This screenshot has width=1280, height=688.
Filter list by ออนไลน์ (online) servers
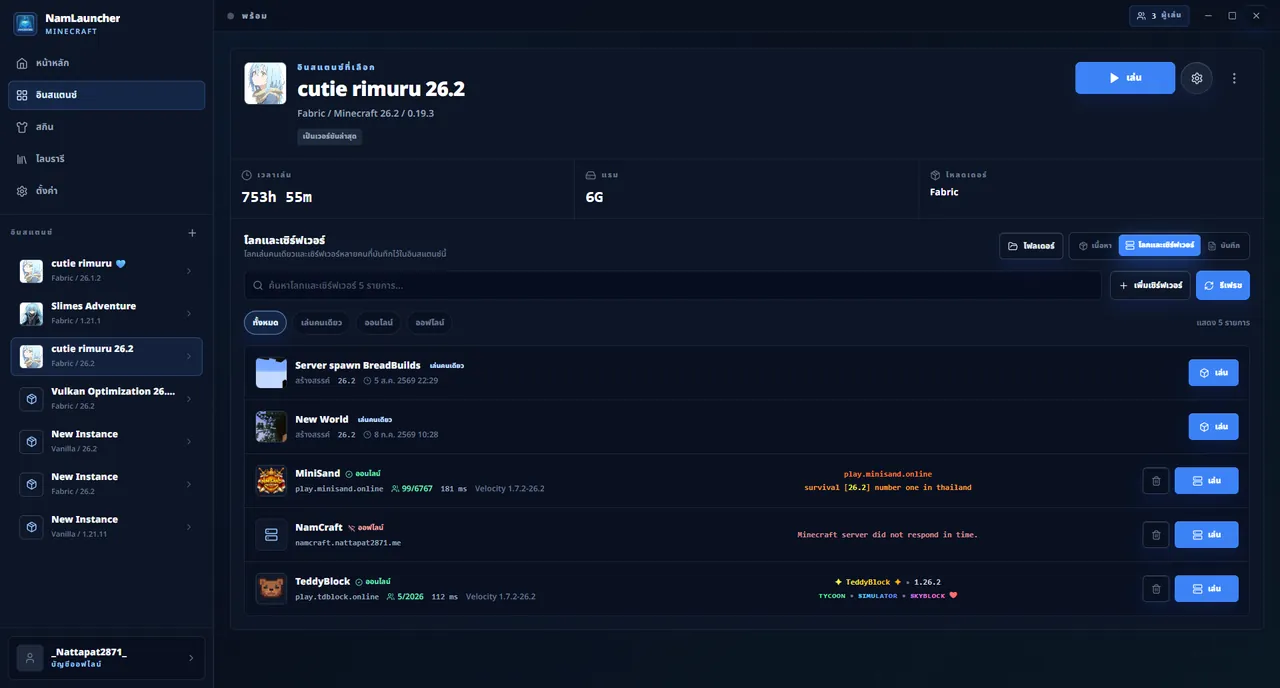click(380, 323)
